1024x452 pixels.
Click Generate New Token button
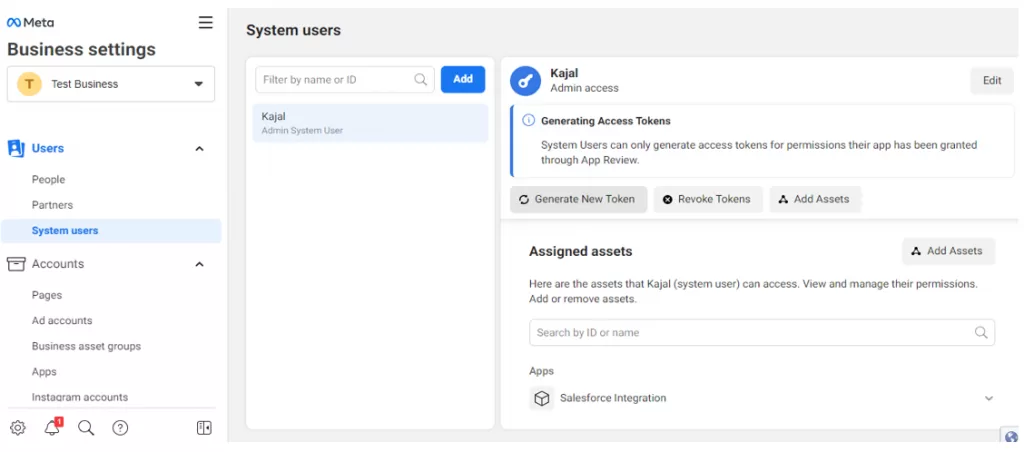click(579, 199)
